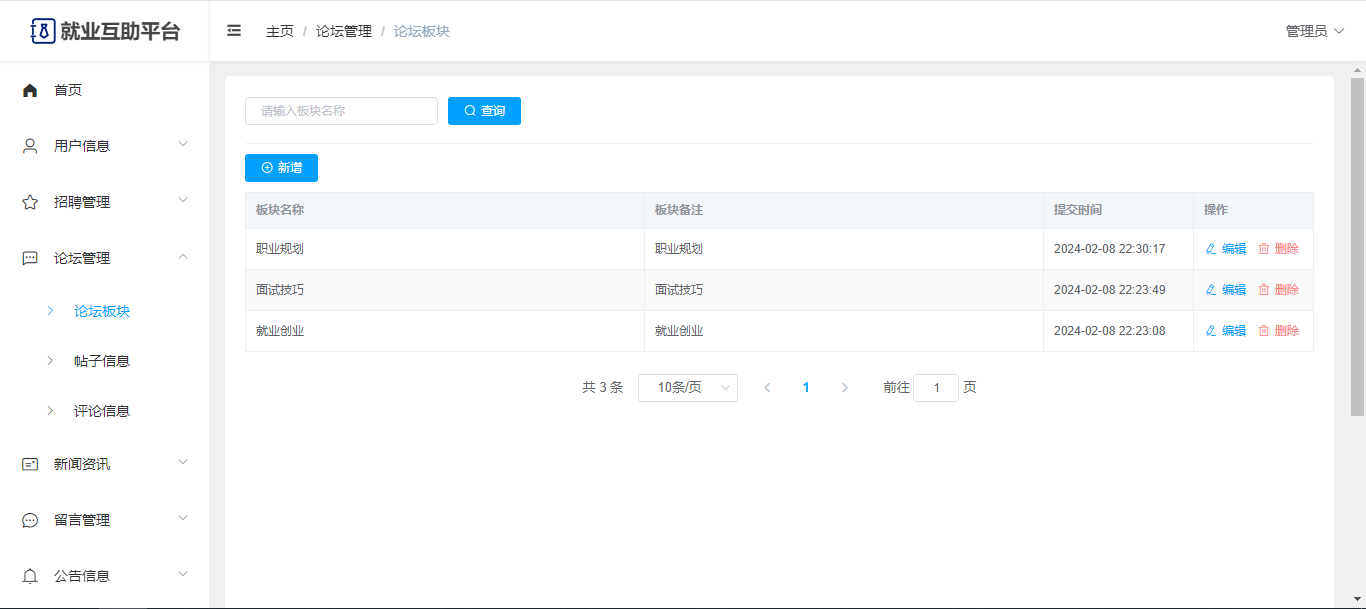Click the edit pencil icon for 职业规划
The width and height of the screenshot is (1366, 609).
pyautogui.click(x=1211, y=249)
